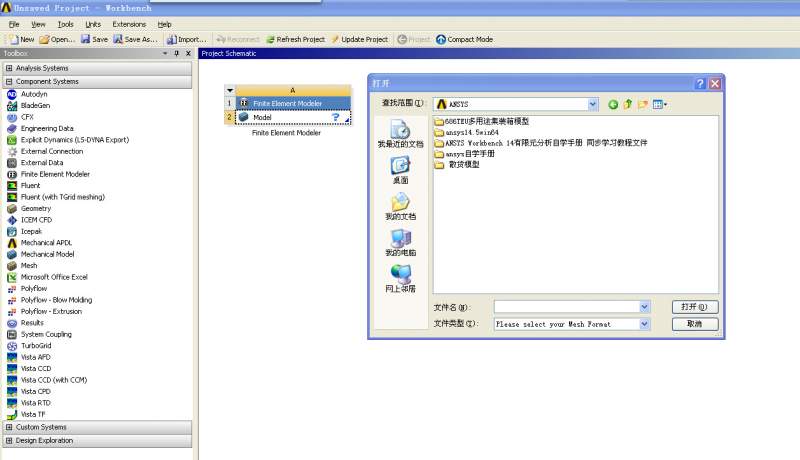Click the Explicit Dynamics (LS-DYNA Export) icon
This screenshot has height=460, width=800.
(x=12, y=140)
